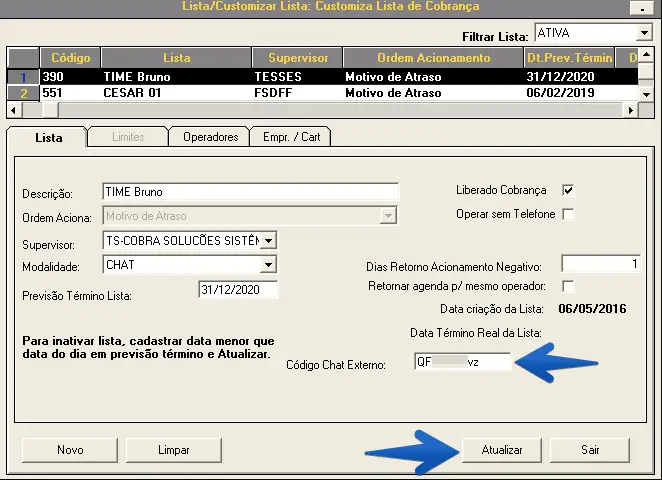This screenshot has width=662, height=480.
Task: Click the Descrição text field
Action: 250,192
